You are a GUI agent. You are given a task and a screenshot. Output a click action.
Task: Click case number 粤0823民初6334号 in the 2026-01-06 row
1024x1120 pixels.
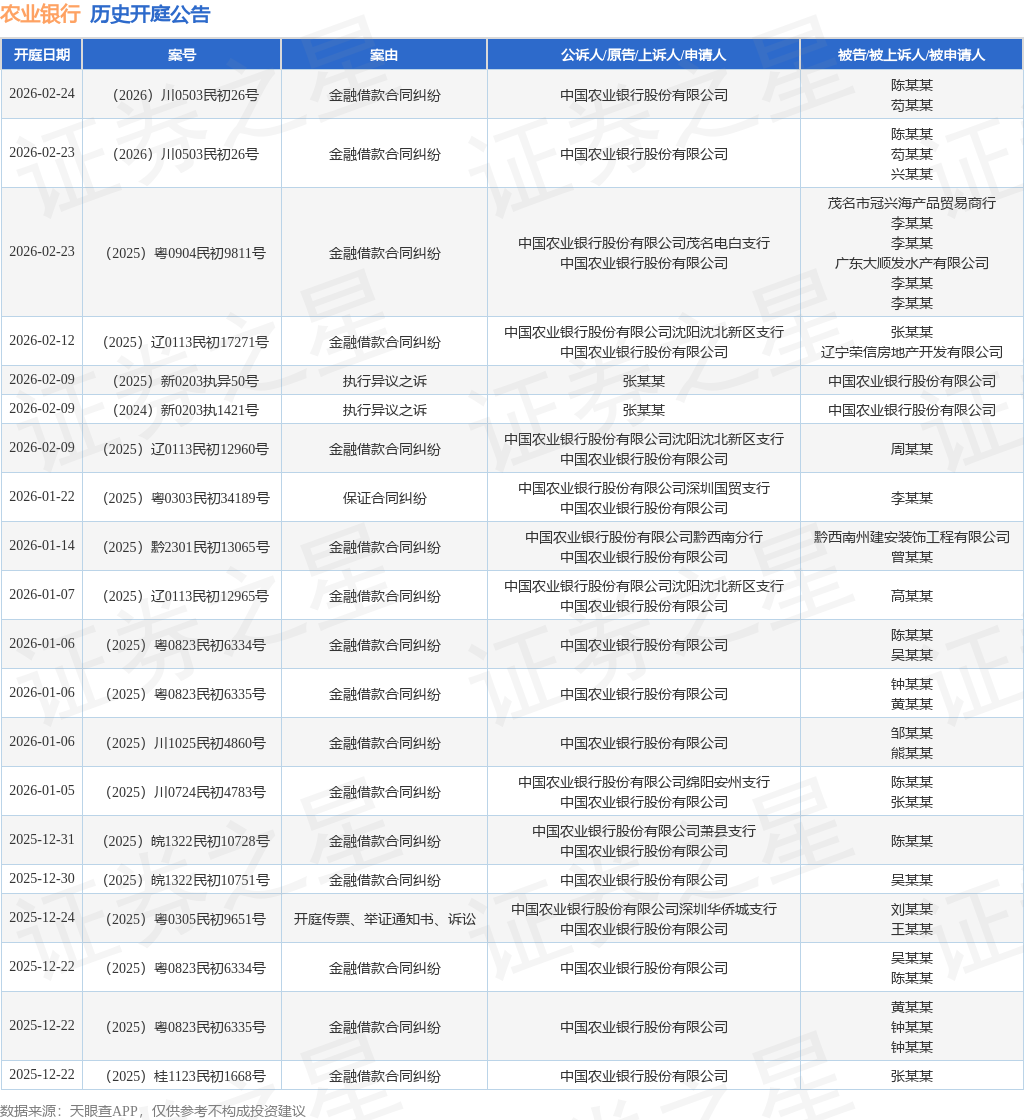186,645
